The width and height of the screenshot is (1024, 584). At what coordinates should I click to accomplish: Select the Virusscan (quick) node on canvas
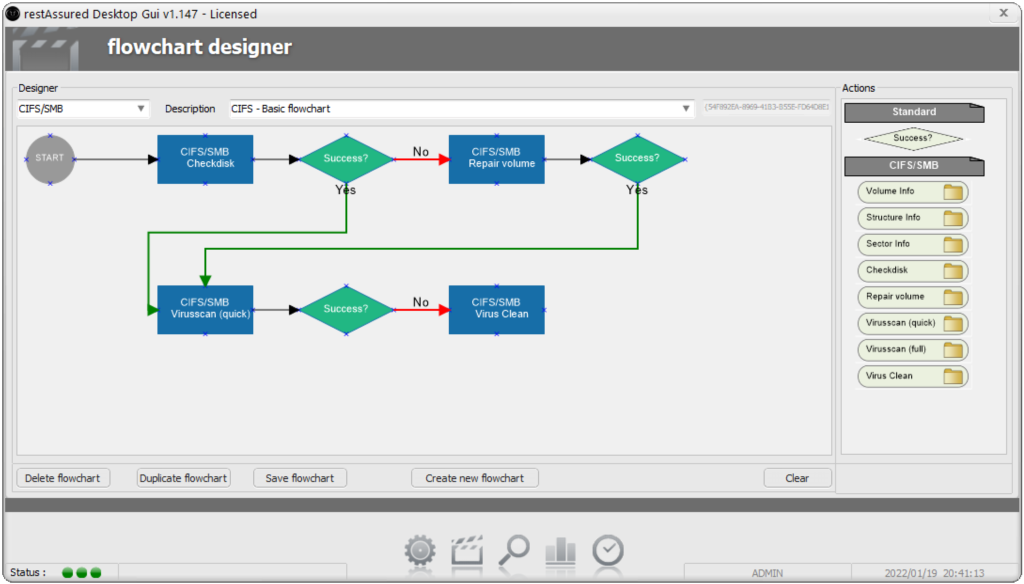tap(205, 309)
